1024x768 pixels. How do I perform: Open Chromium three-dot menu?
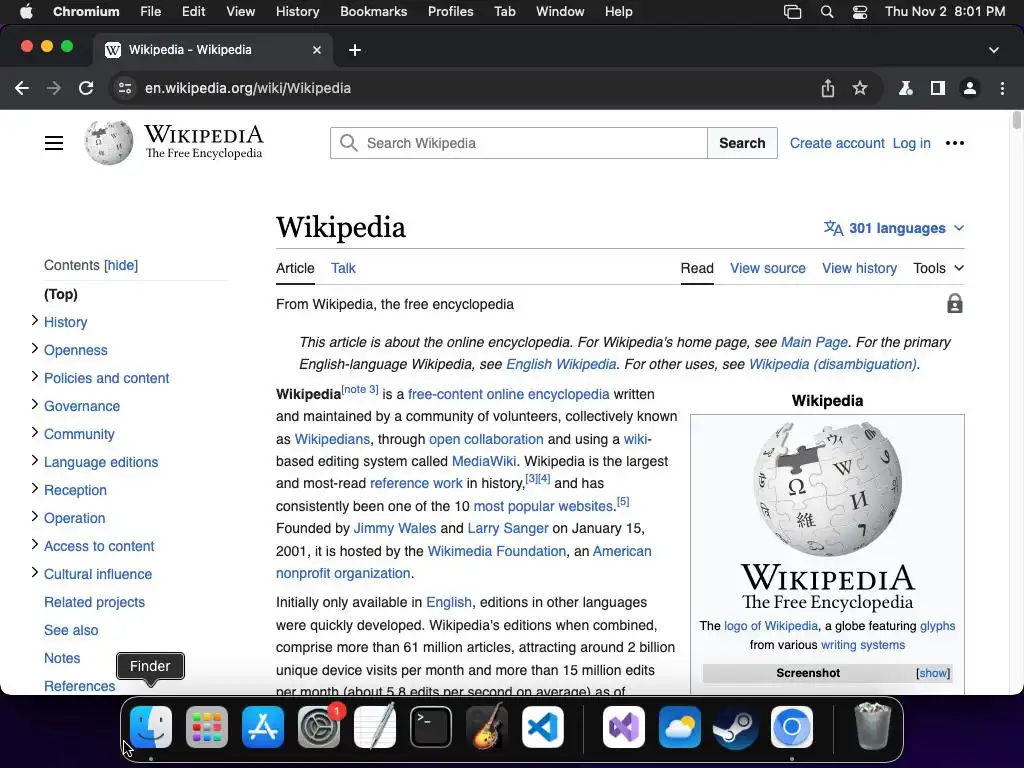pyautogui.click(x=1002, y=88)
